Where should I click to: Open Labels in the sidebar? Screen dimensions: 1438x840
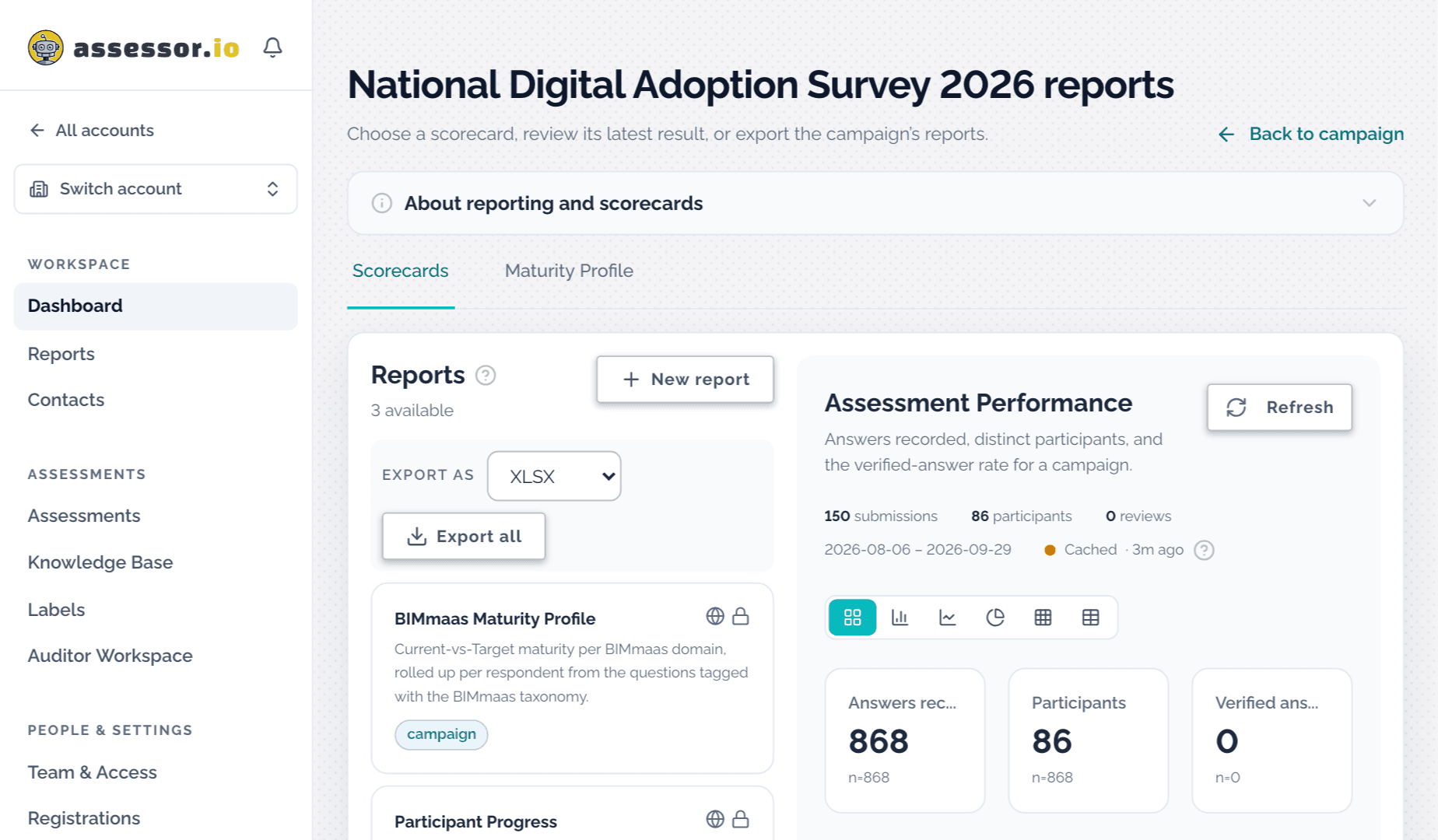[x=56, y=610]
